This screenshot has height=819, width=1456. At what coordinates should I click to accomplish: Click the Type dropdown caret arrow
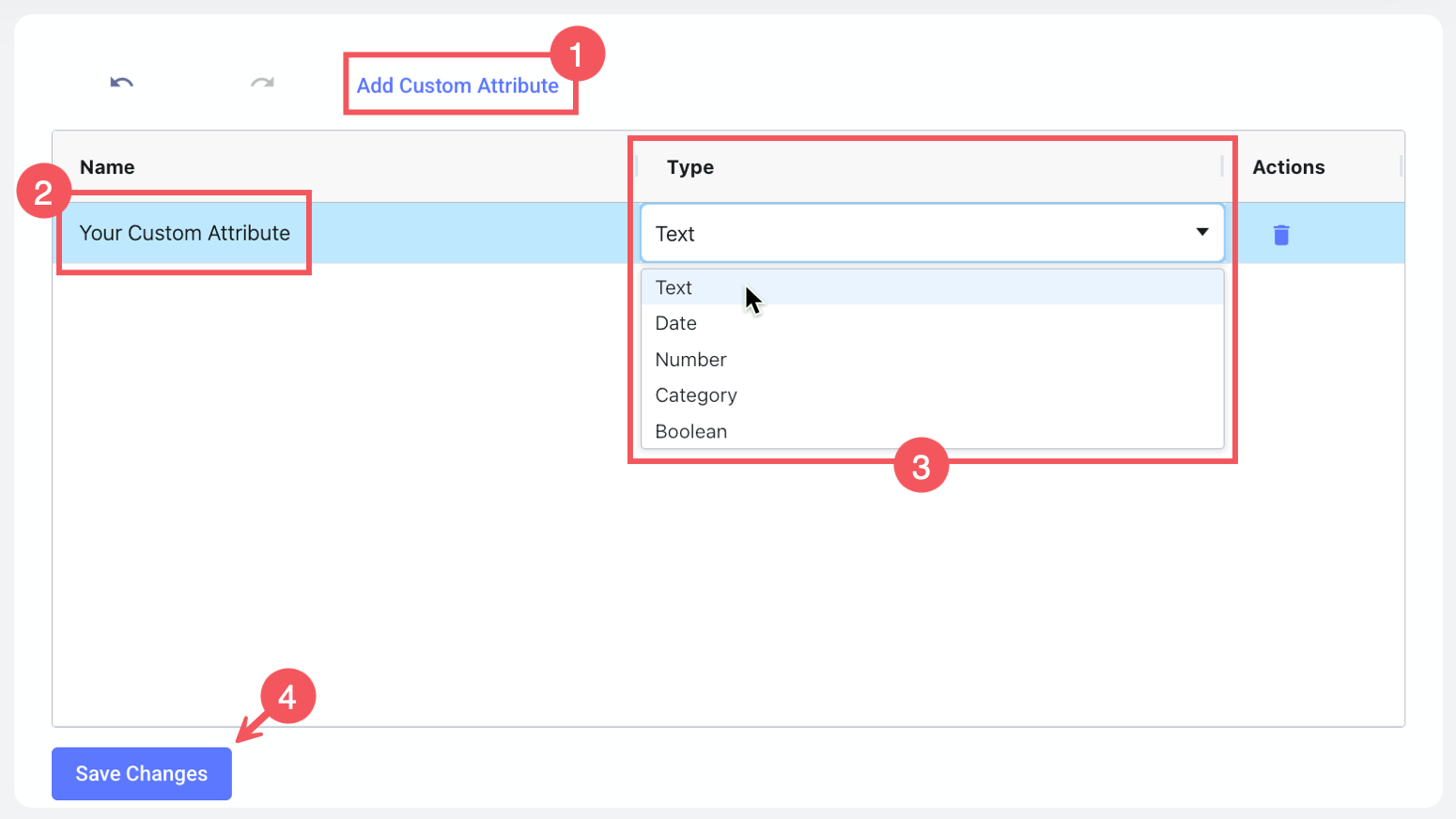(1201, 232)
